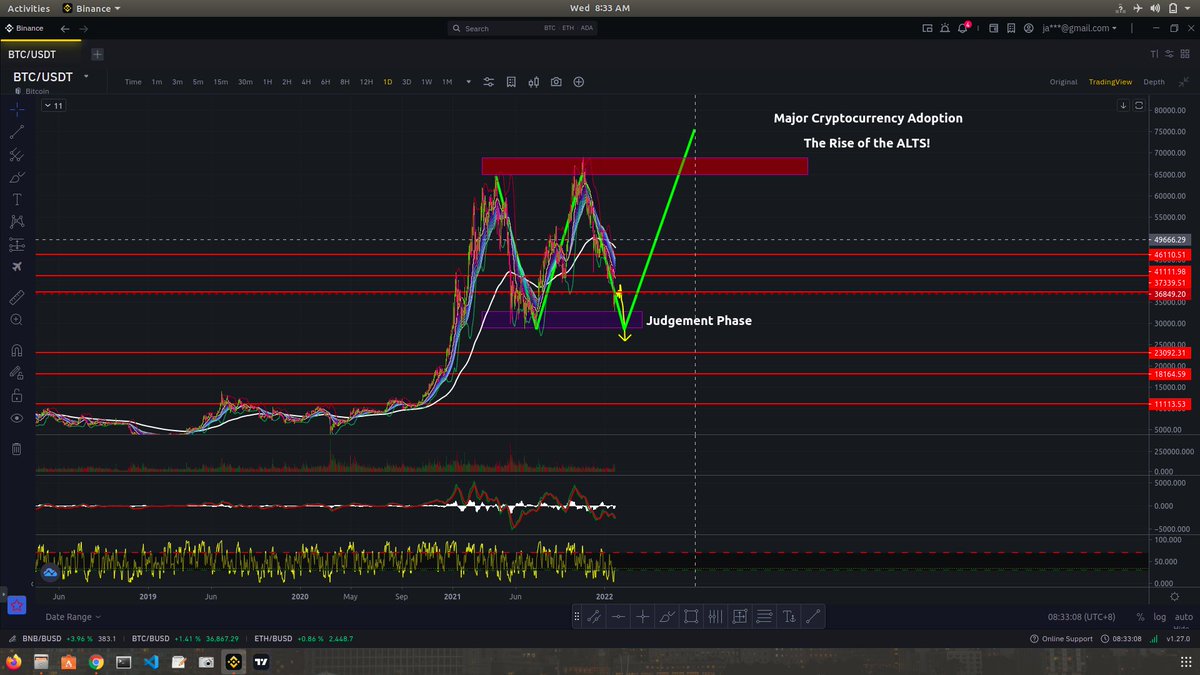Open the Date Range dropdown
This screenshot has height=675, width=1200.
(74, 617)
